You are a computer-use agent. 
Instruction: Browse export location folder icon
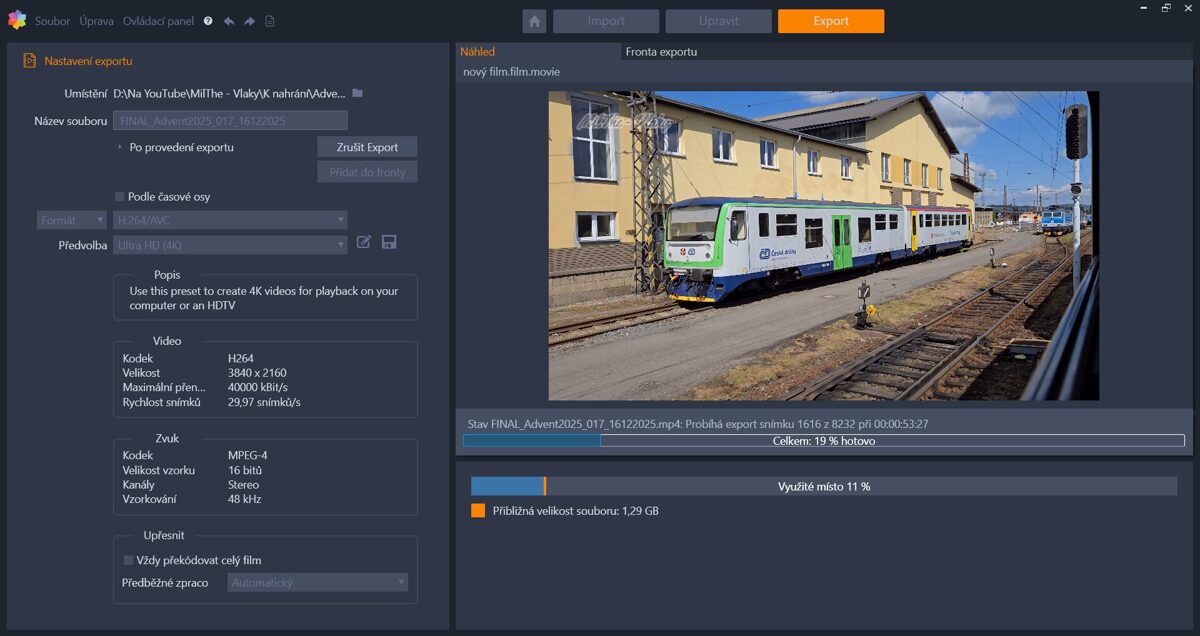point(358,93)
